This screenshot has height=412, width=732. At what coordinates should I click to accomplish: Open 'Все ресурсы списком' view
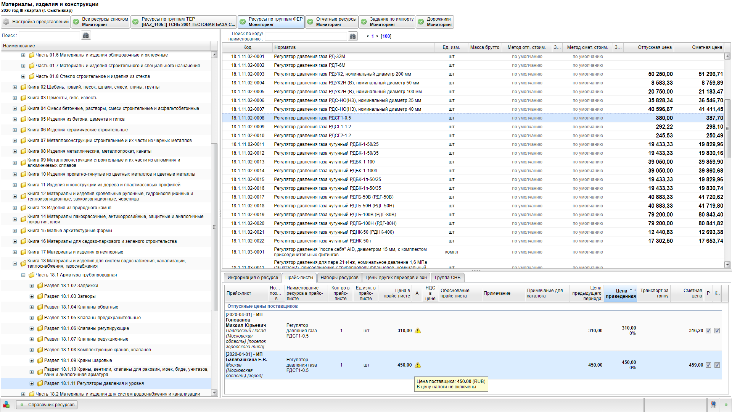[100, 22]
